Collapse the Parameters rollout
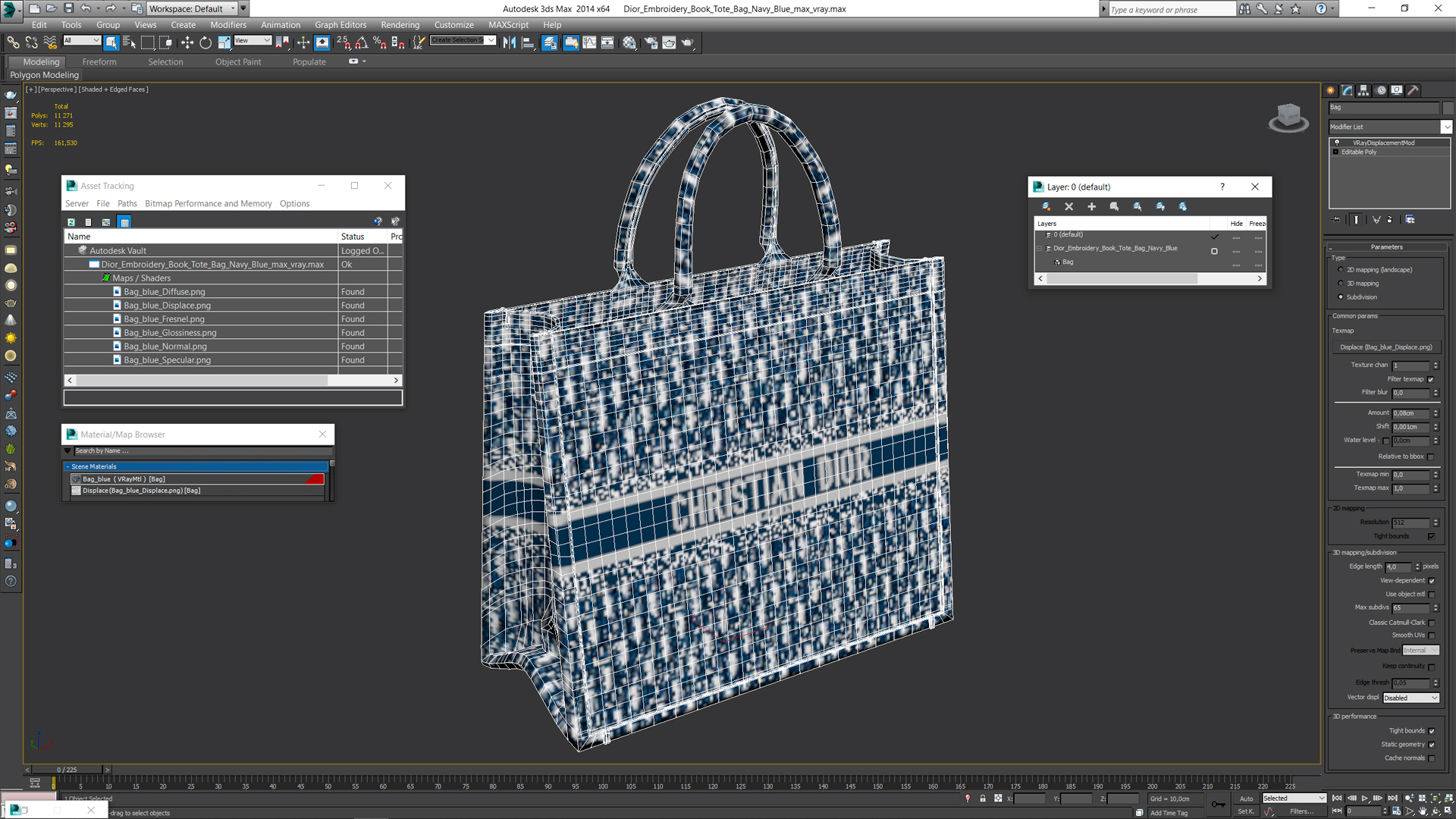 click(x=1386, y=247)
